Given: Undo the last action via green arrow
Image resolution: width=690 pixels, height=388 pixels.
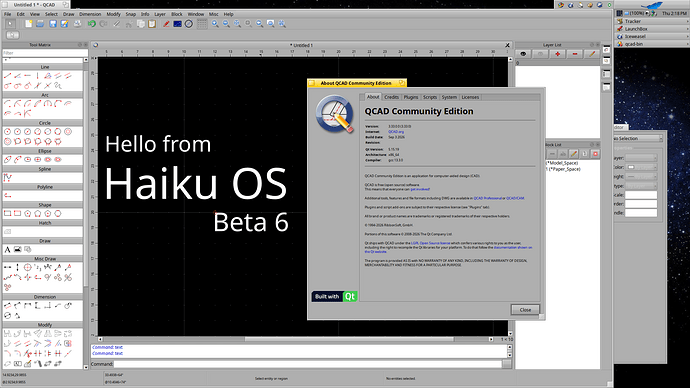Looking at the screenshot, I should 92,24.
